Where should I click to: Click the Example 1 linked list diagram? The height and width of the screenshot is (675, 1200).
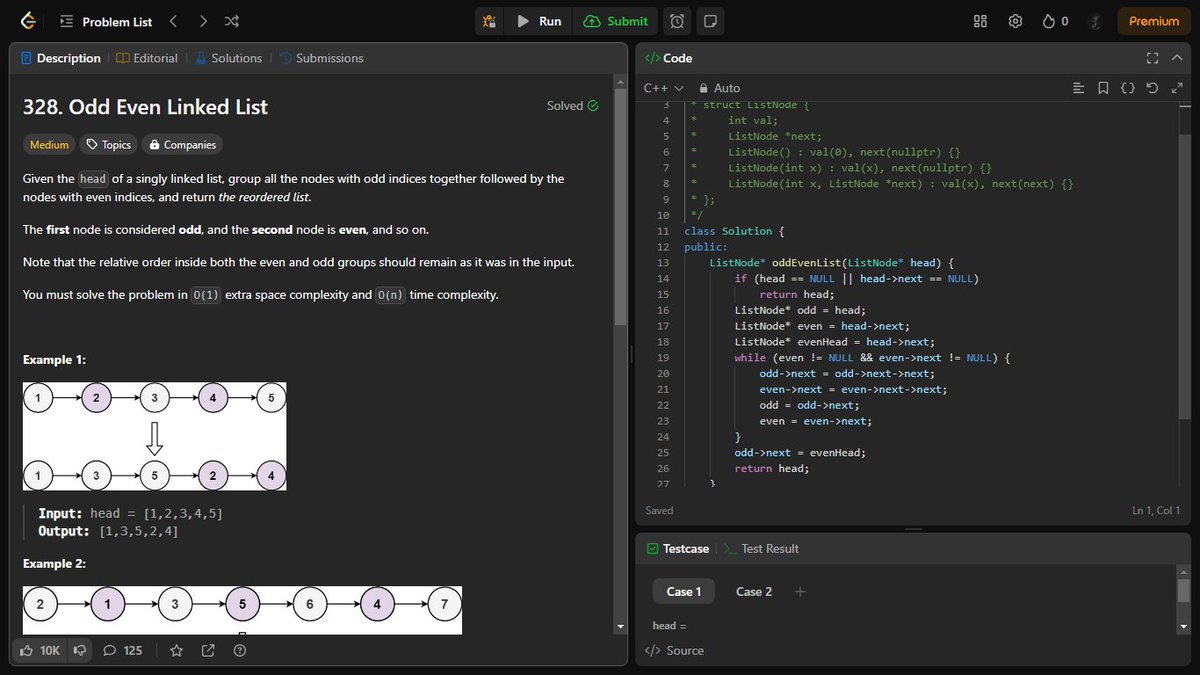tap(155, 436)
